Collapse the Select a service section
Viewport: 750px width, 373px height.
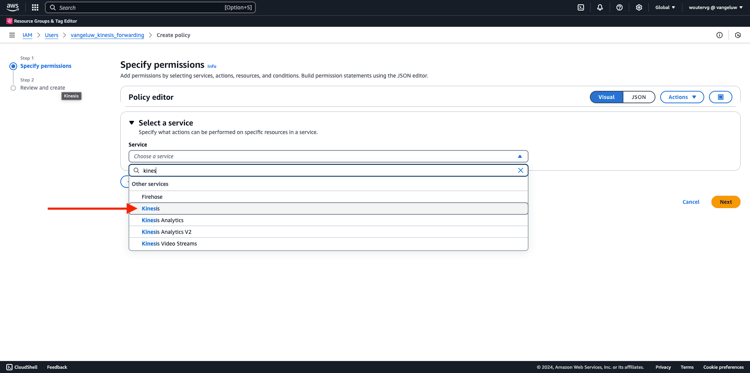[132, 123]
